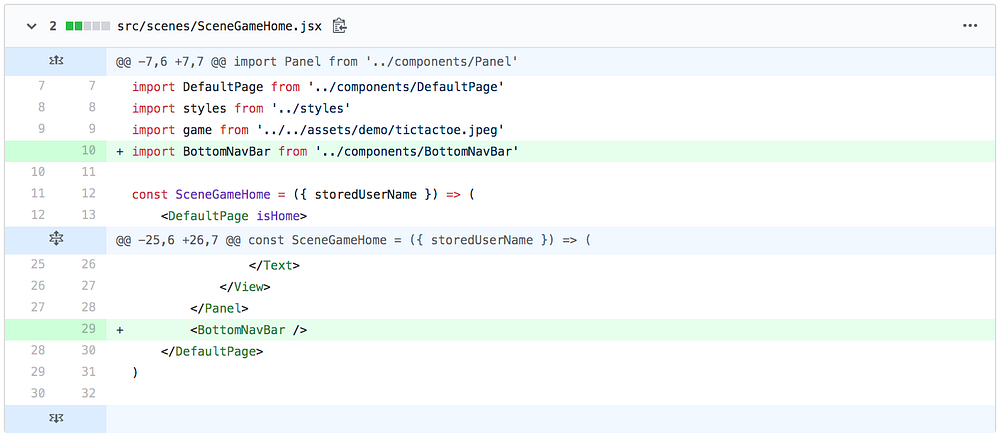Expand hidden lines above line 7
The image size is (1000, 438).
tap(55, 62)
